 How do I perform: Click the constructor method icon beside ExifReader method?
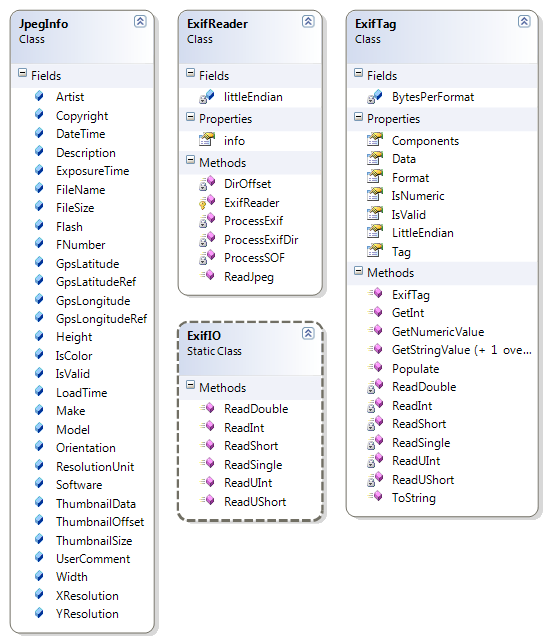pos(207,201)
